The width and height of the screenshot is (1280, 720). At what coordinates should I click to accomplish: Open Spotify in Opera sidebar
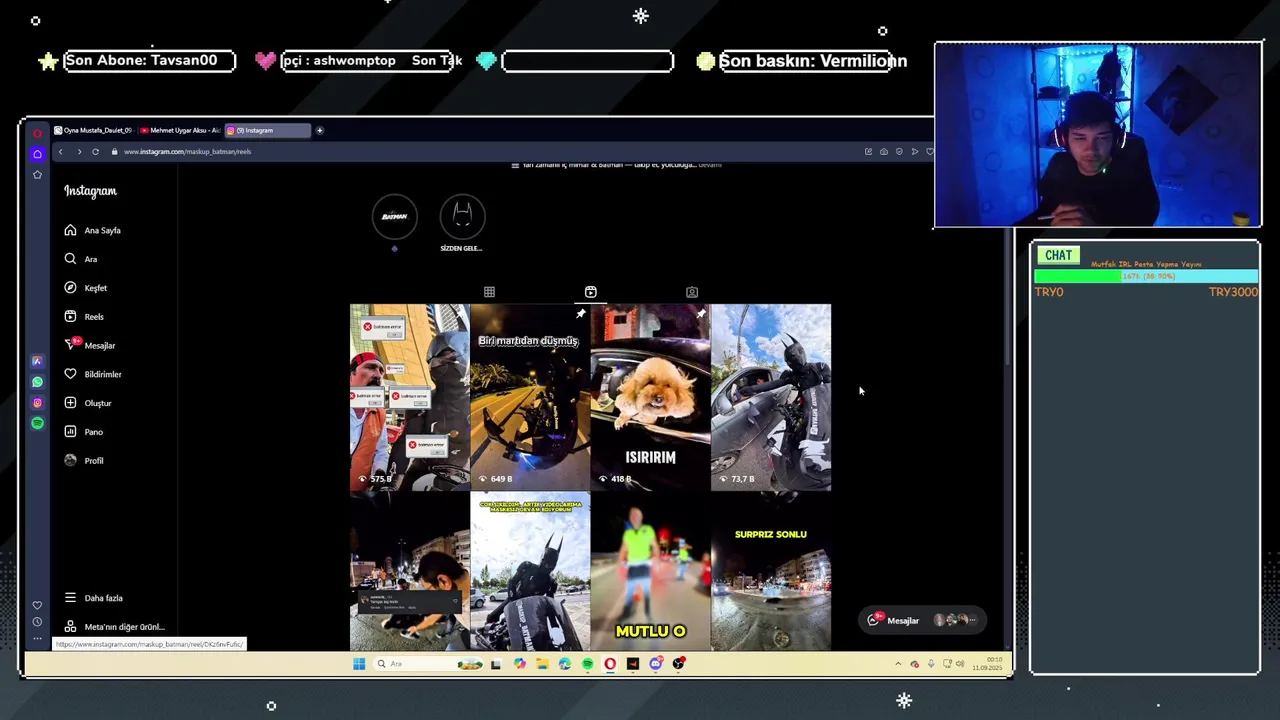tap(37, 423)
